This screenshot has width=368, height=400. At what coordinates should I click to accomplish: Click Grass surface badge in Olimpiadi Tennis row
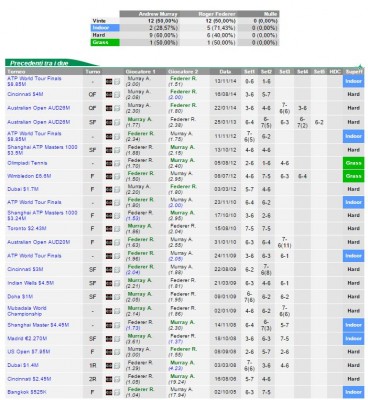point(353,163)
